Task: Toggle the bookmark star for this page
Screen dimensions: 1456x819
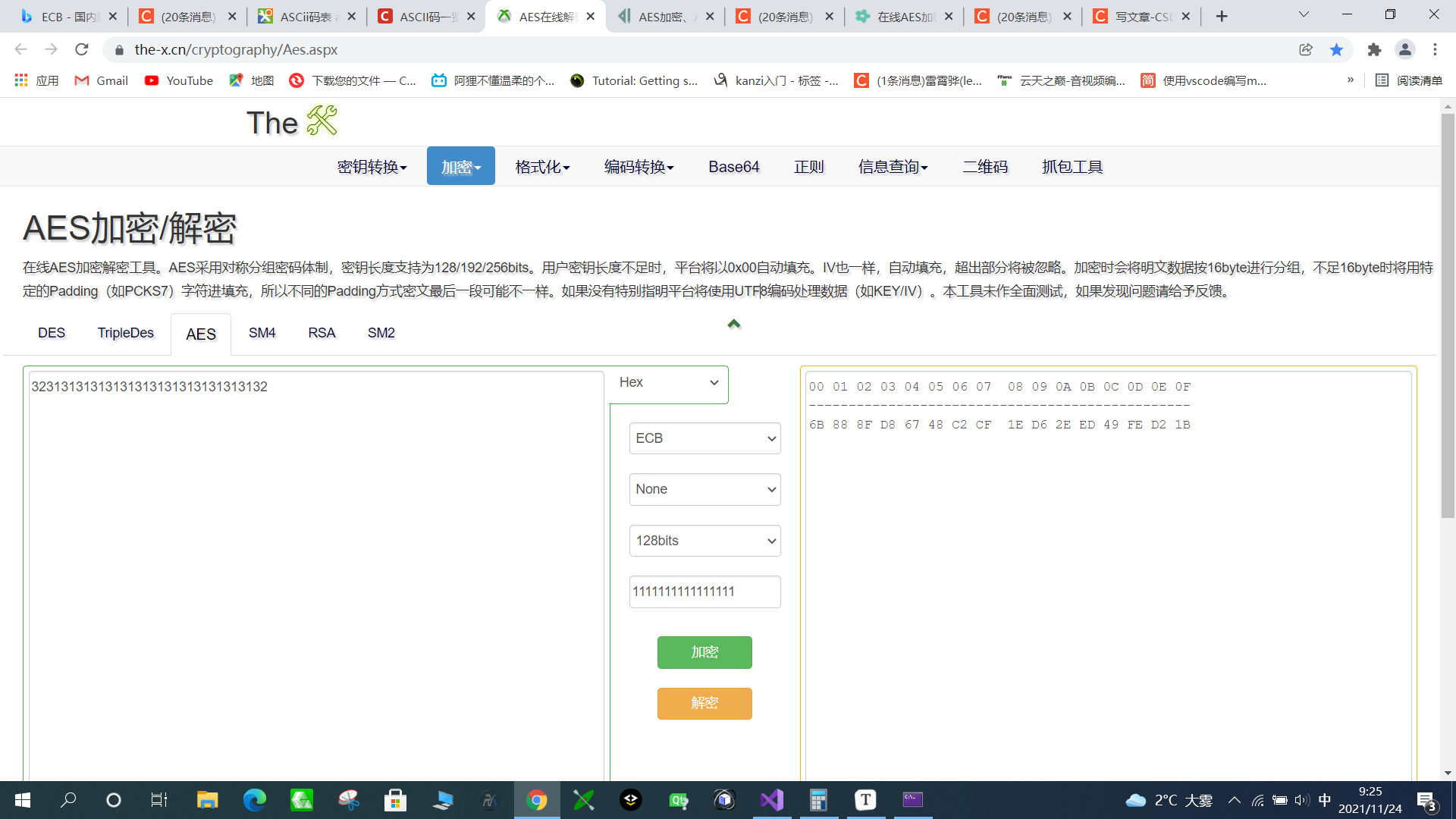Action: coord(1337,49)
